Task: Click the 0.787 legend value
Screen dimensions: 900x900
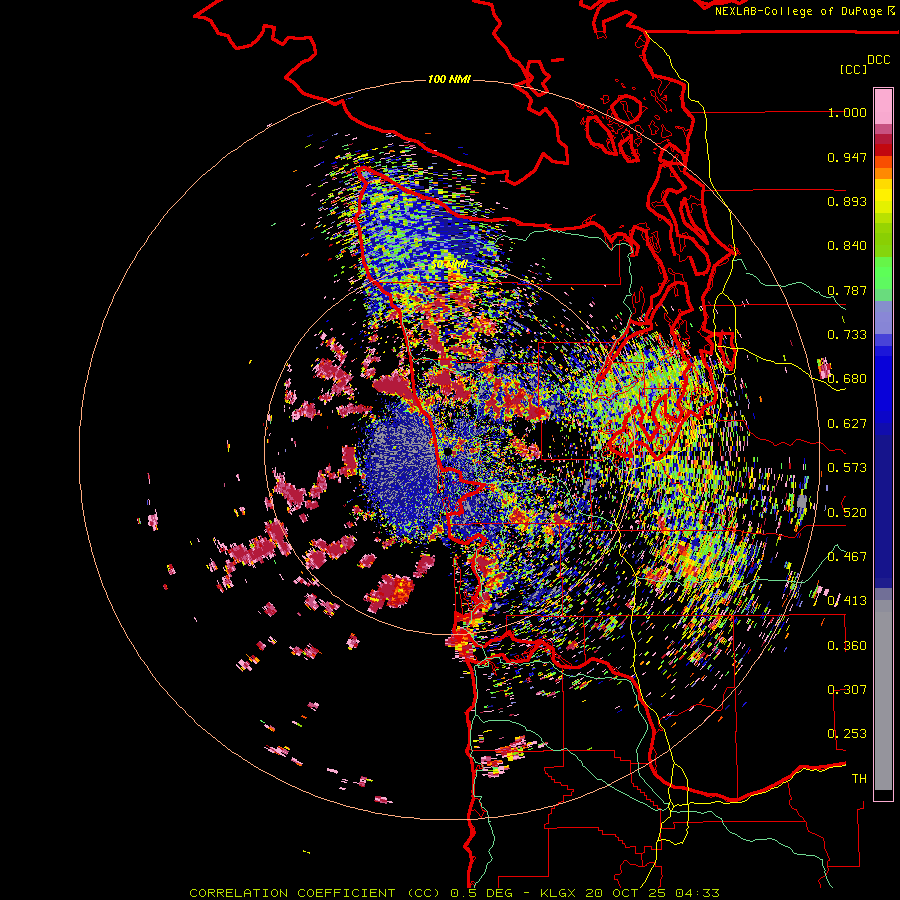Action: point(847,290)
